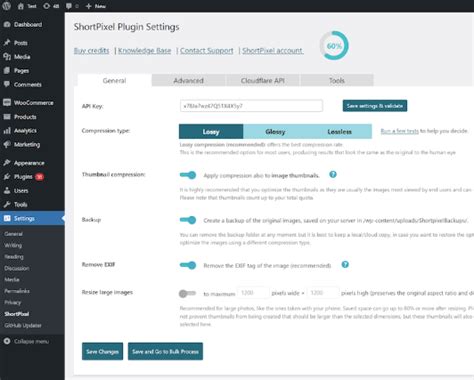
Task: Open Media settings submenu item
Action: [12, 279]
